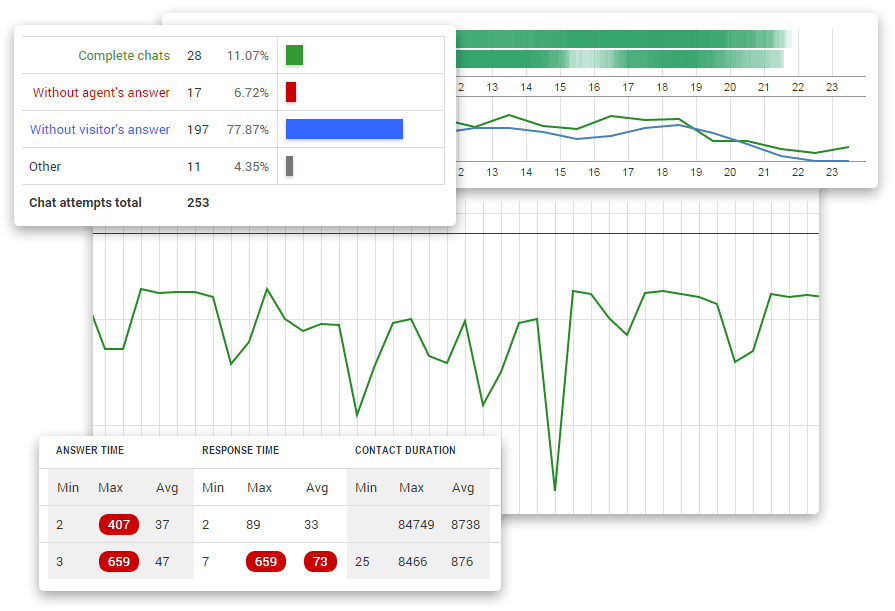895x611 pixels.
Task: Click the lowest dip in the green line chart
Action: click(x=555, y=488)
